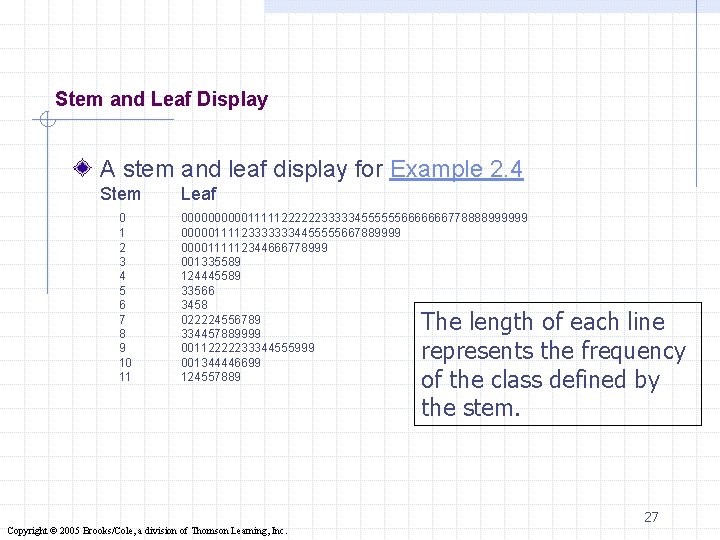Select leaf row 00112222233344555999
Screen dimensions: 720x540
(x=248, y=348)
